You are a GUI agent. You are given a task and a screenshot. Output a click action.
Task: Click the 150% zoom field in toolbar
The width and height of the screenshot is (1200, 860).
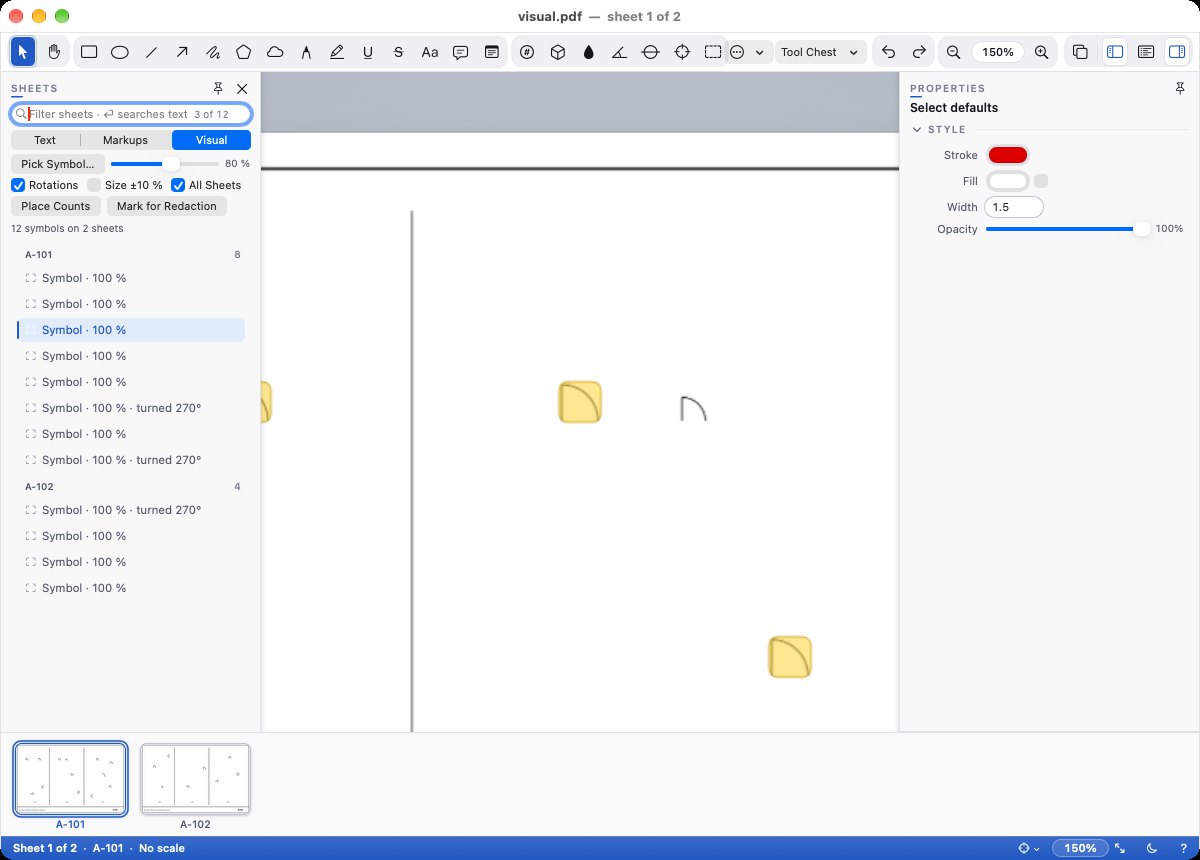[x=998, y=52]
